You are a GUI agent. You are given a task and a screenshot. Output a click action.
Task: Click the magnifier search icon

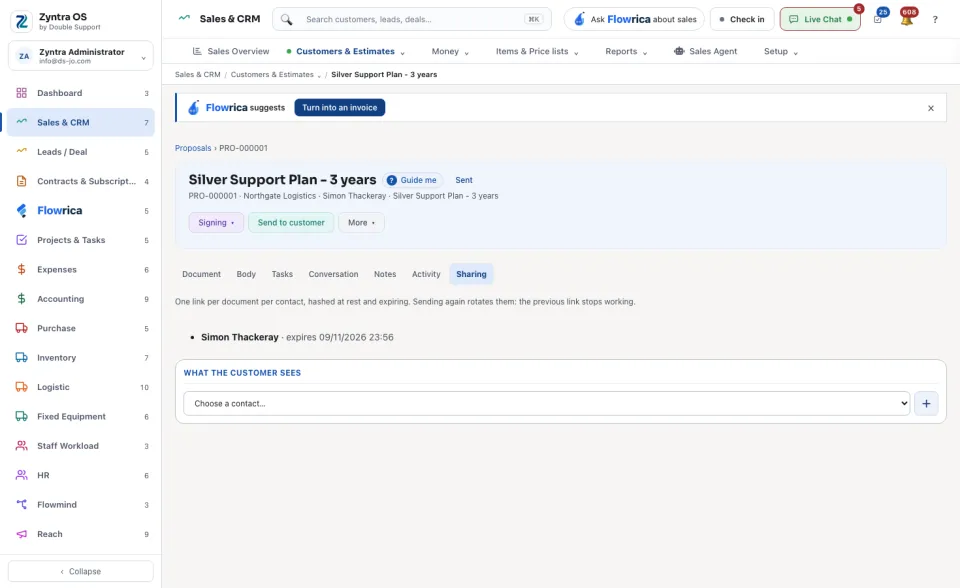287,20
